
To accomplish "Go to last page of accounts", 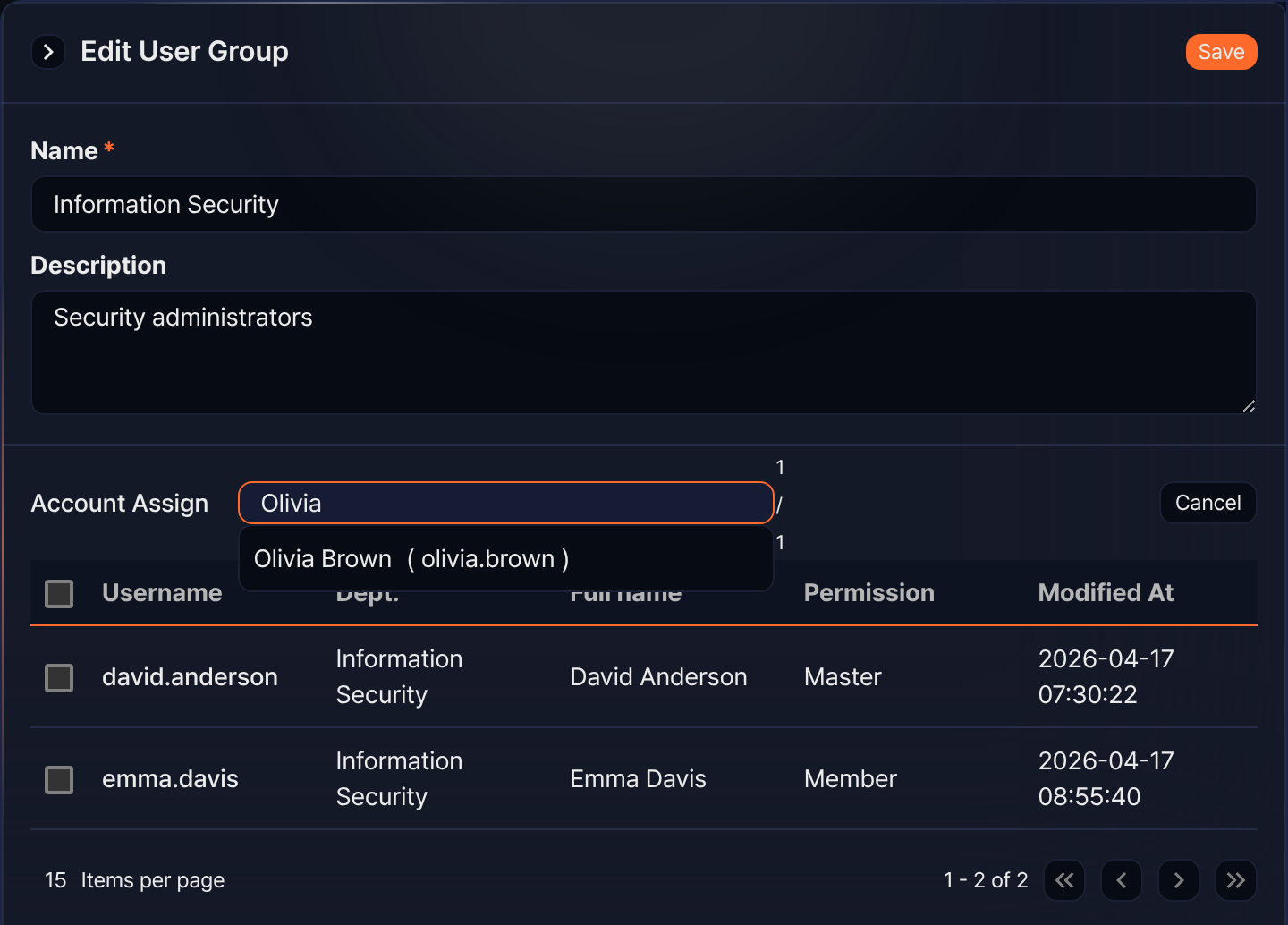I will [x=1236, y=880].
